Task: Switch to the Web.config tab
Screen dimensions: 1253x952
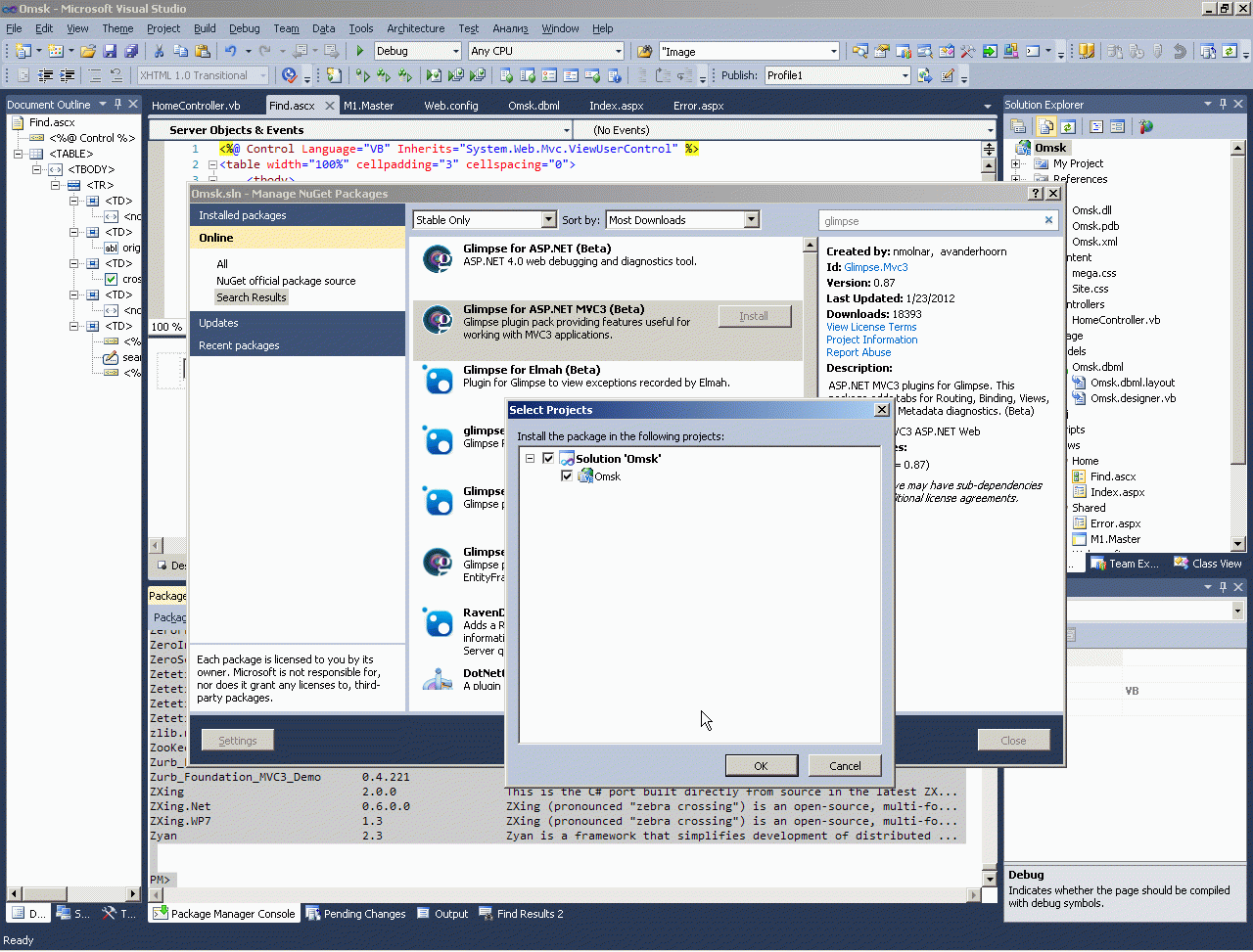Action: 451,106
